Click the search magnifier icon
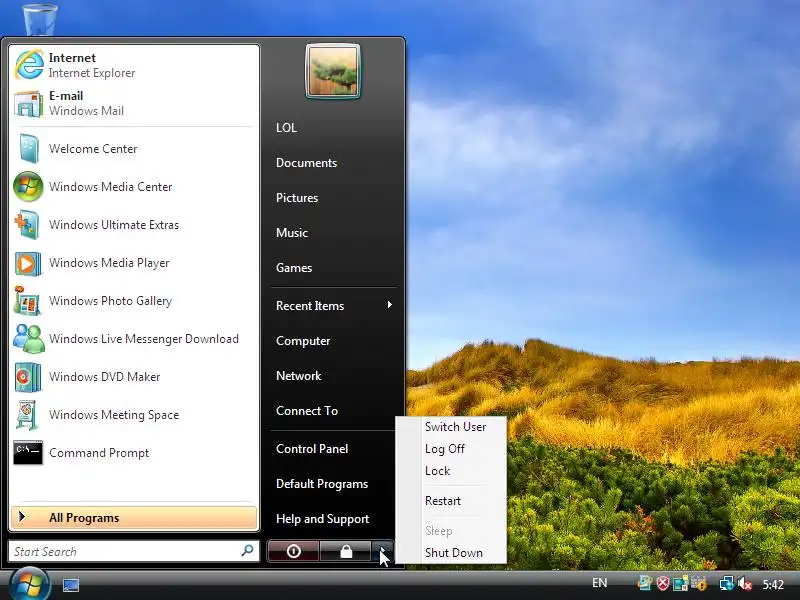The height and width of the screenshot is (600, 800). point(247,551)
